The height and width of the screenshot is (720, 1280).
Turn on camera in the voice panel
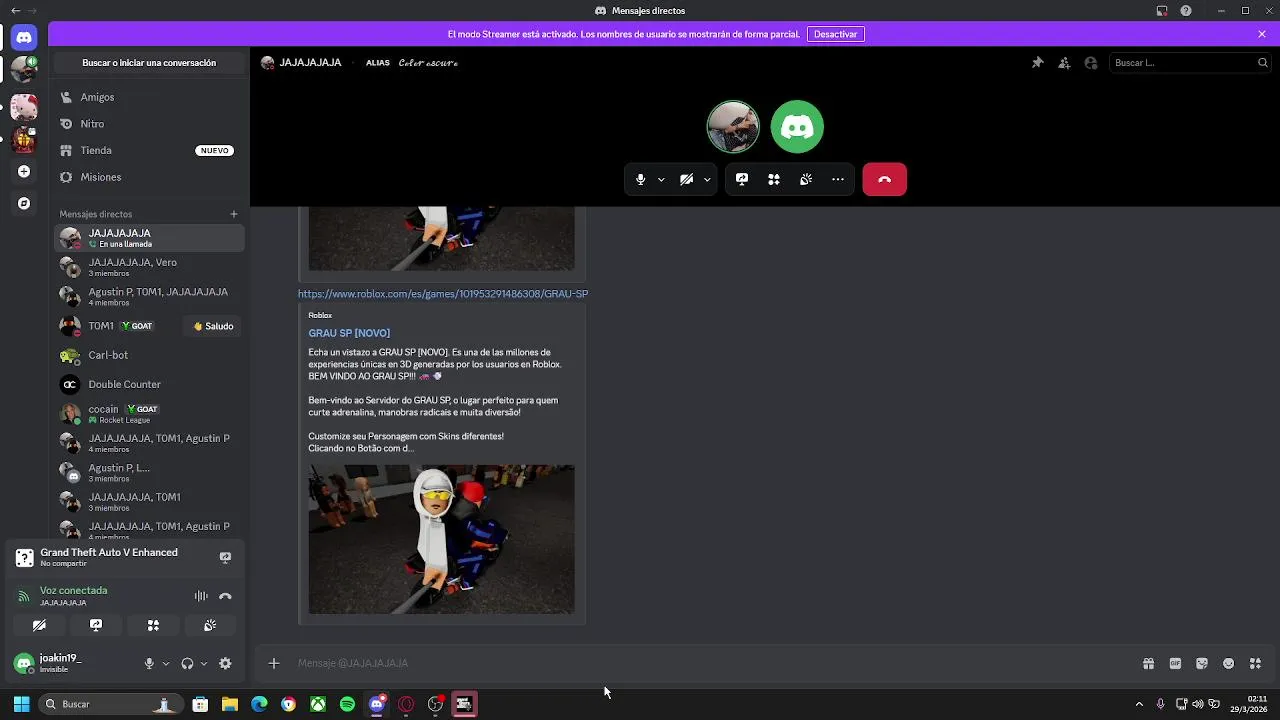tap(39, 625)
